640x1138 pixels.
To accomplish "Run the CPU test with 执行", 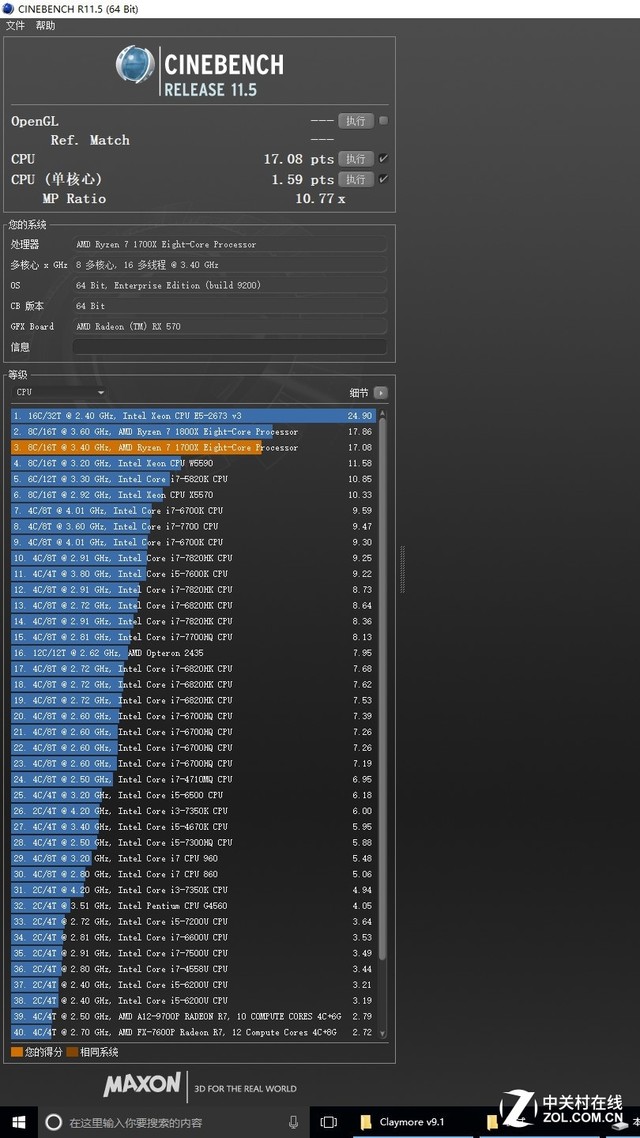I will click(356, 159).
